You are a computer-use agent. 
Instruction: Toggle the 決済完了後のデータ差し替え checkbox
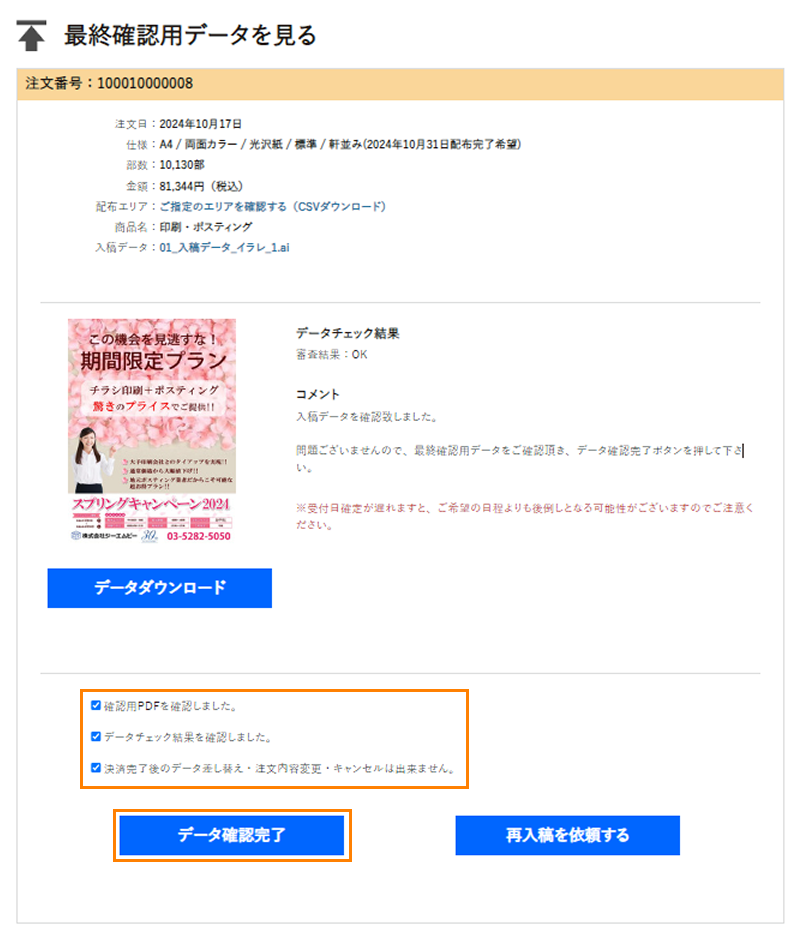coord(96,767)
